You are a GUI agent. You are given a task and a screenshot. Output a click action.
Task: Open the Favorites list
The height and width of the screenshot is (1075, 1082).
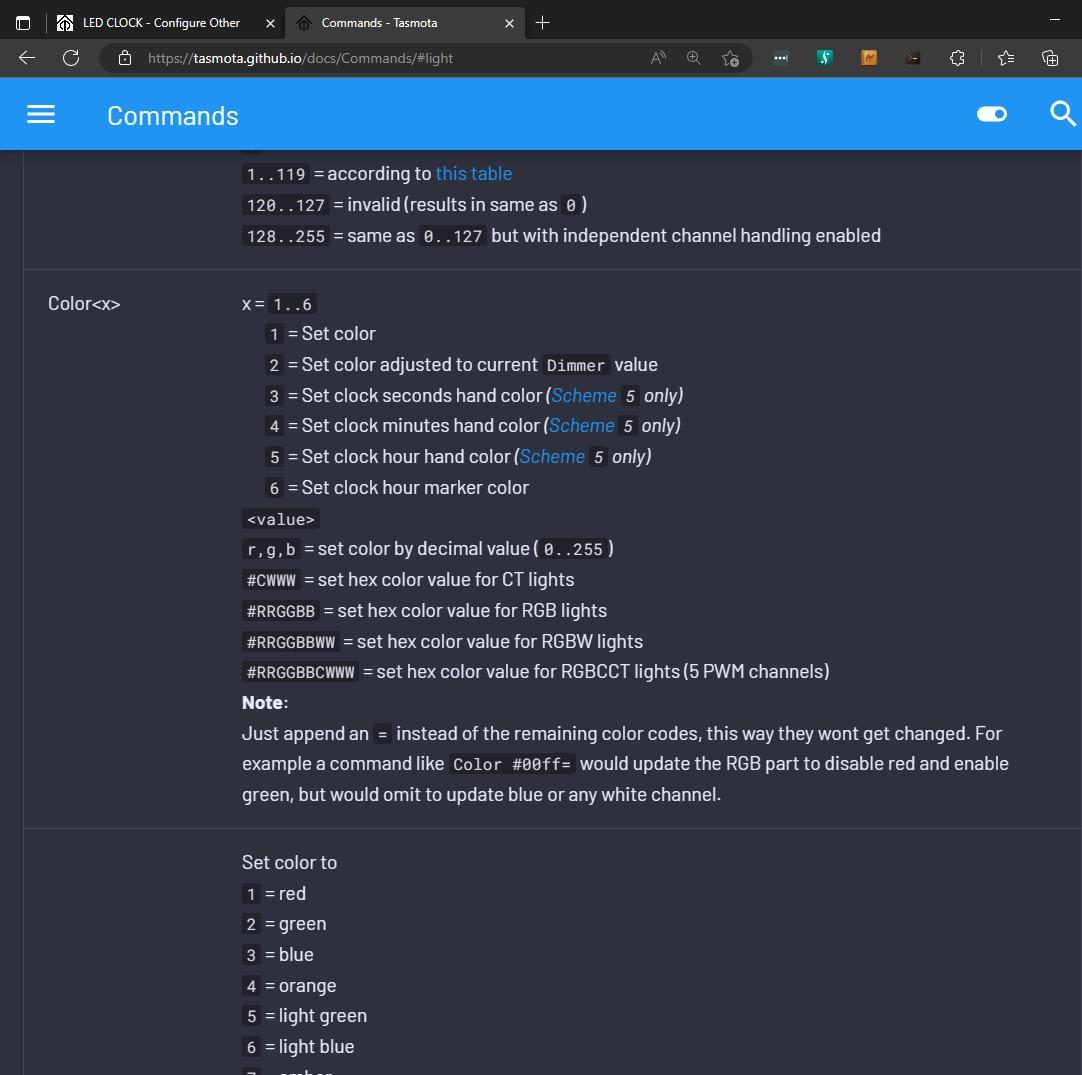[1006, 58]
